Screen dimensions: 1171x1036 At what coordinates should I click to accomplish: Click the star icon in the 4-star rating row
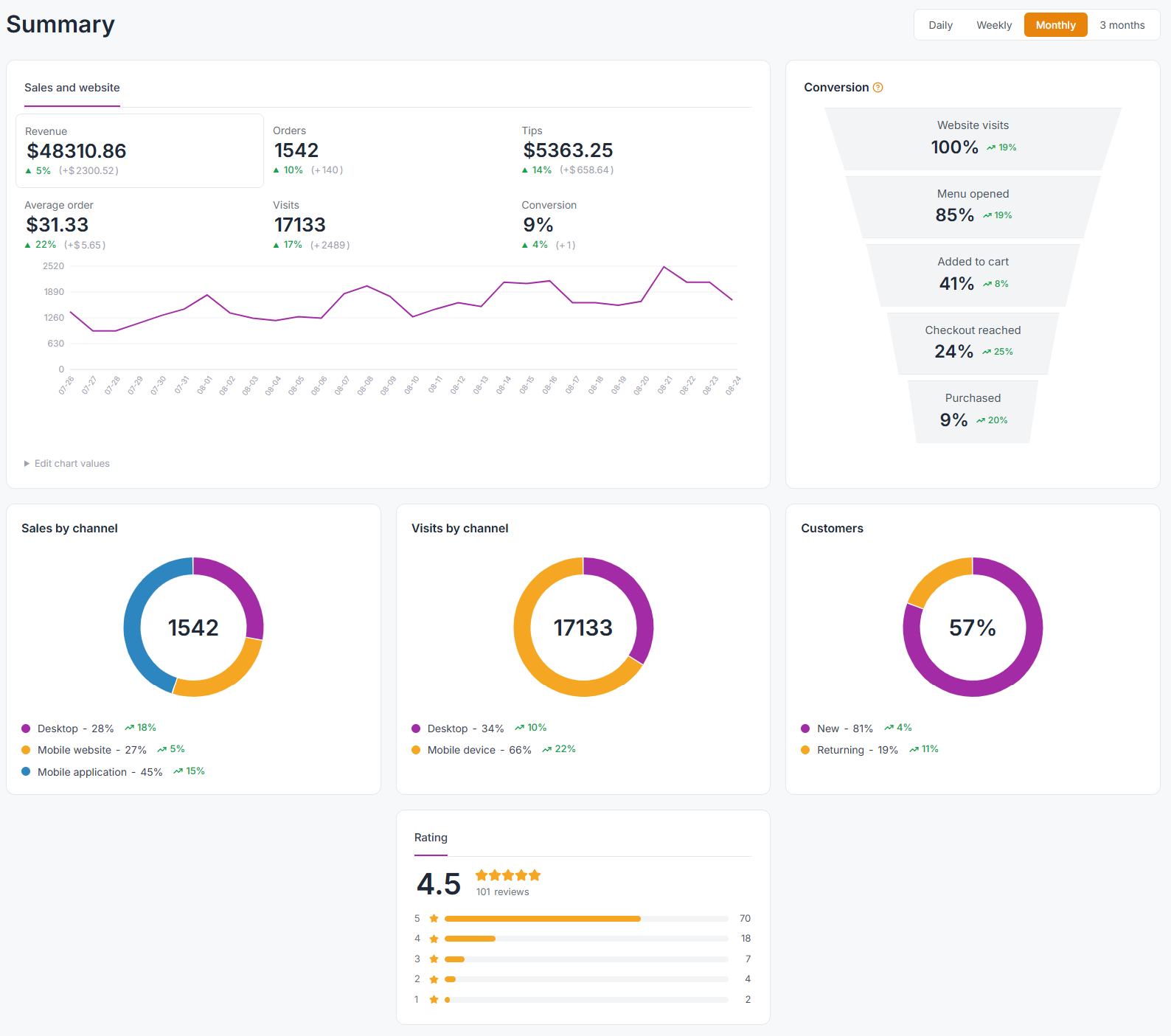pyautogui.click(x=434, y=939)
